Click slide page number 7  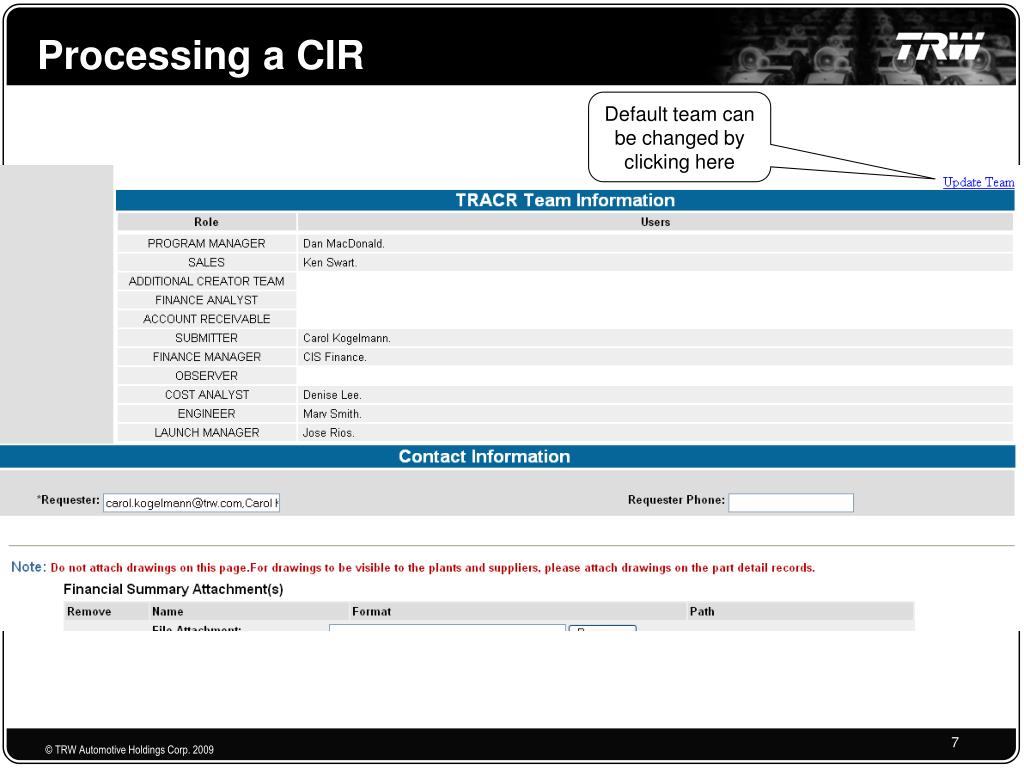coord(955,743)
